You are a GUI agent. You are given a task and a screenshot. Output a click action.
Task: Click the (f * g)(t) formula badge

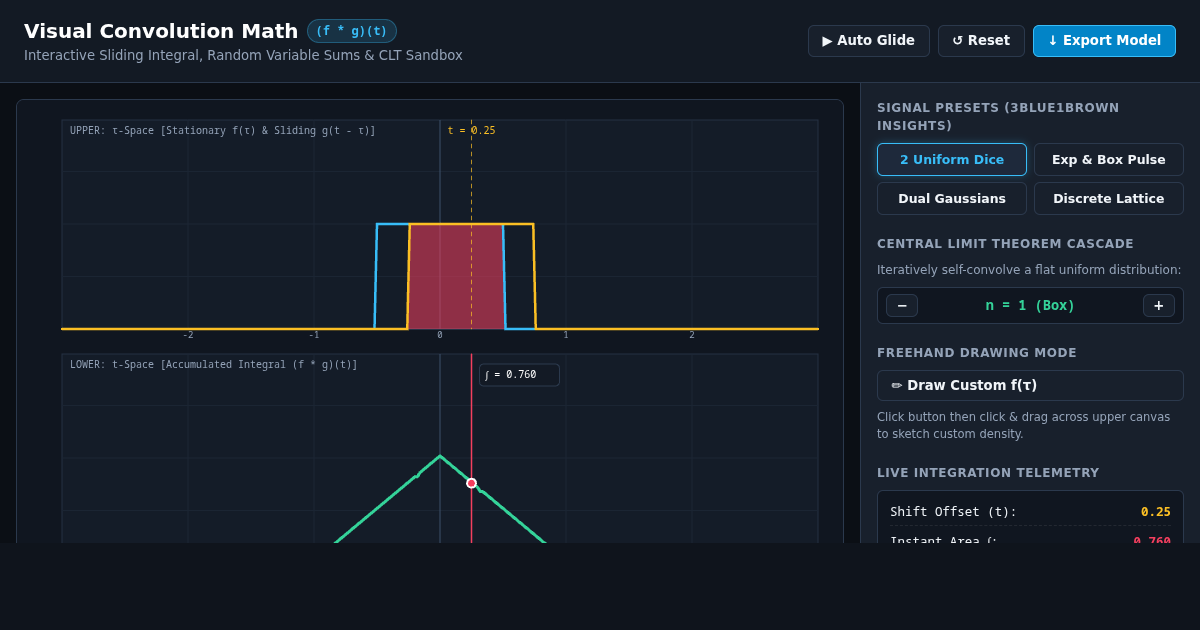[x=352, y=31]
